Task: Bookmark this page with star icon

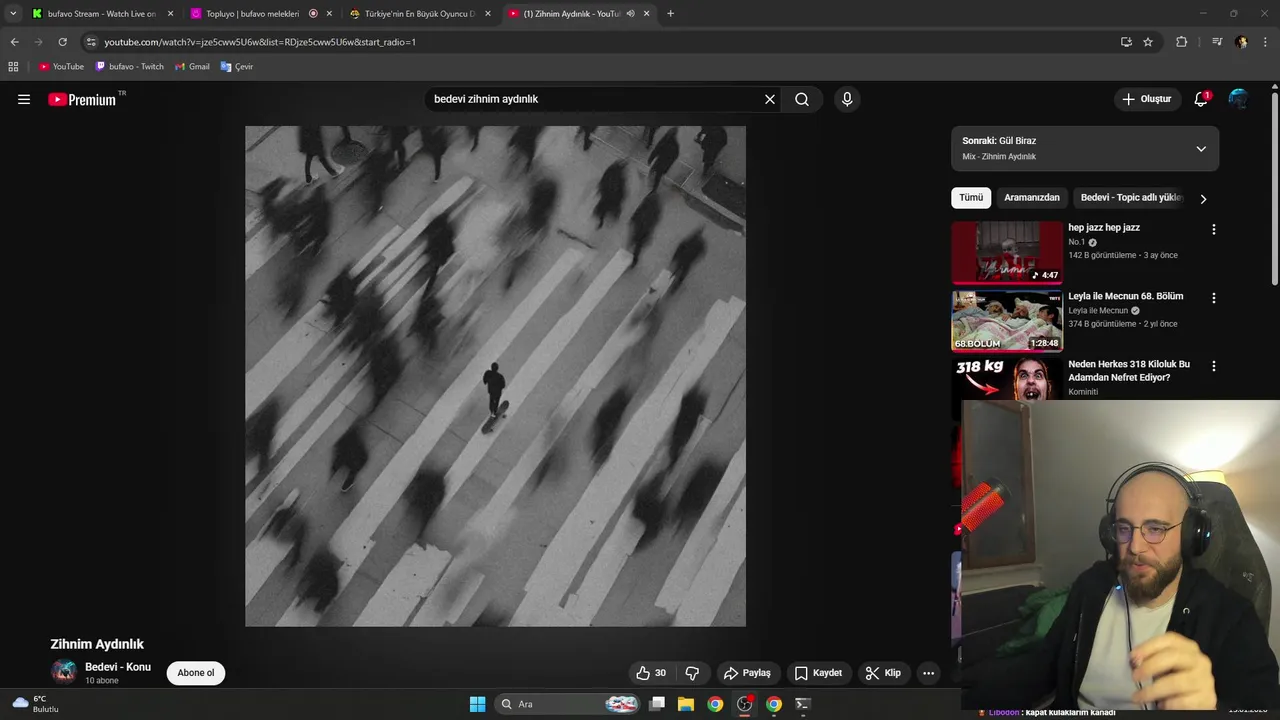Action: point(1148,42)
